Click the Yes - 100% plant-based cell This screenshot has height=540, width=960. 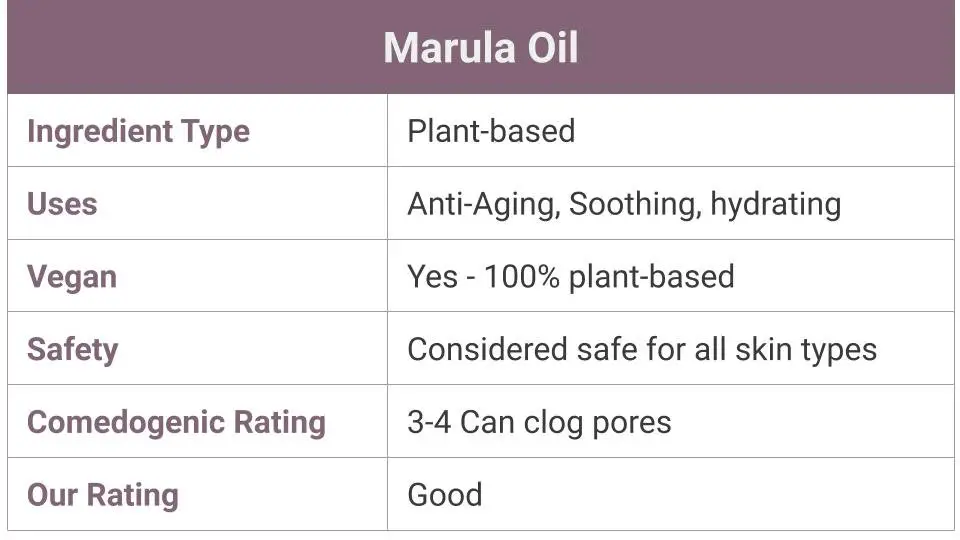point(671,276)
